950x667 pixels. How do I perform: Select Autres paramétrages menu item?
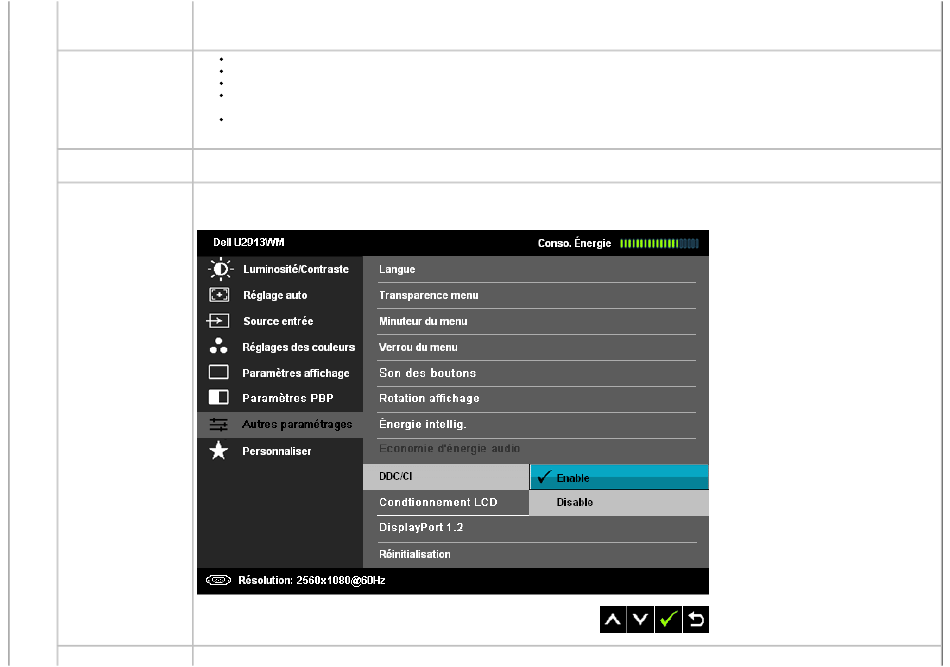tap(280, 425)
